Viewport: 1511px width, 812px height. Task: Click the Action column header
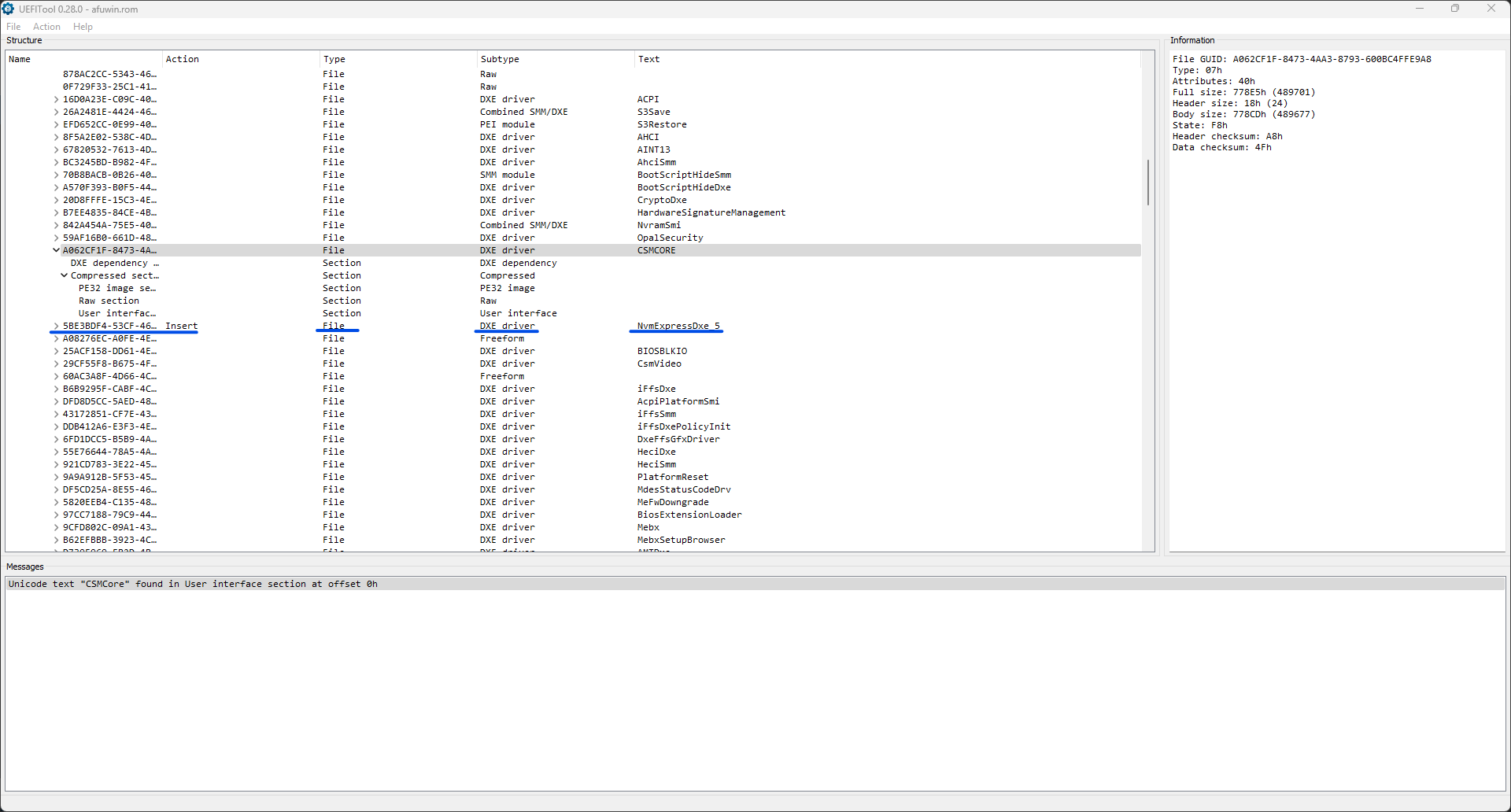click(241, 59)
